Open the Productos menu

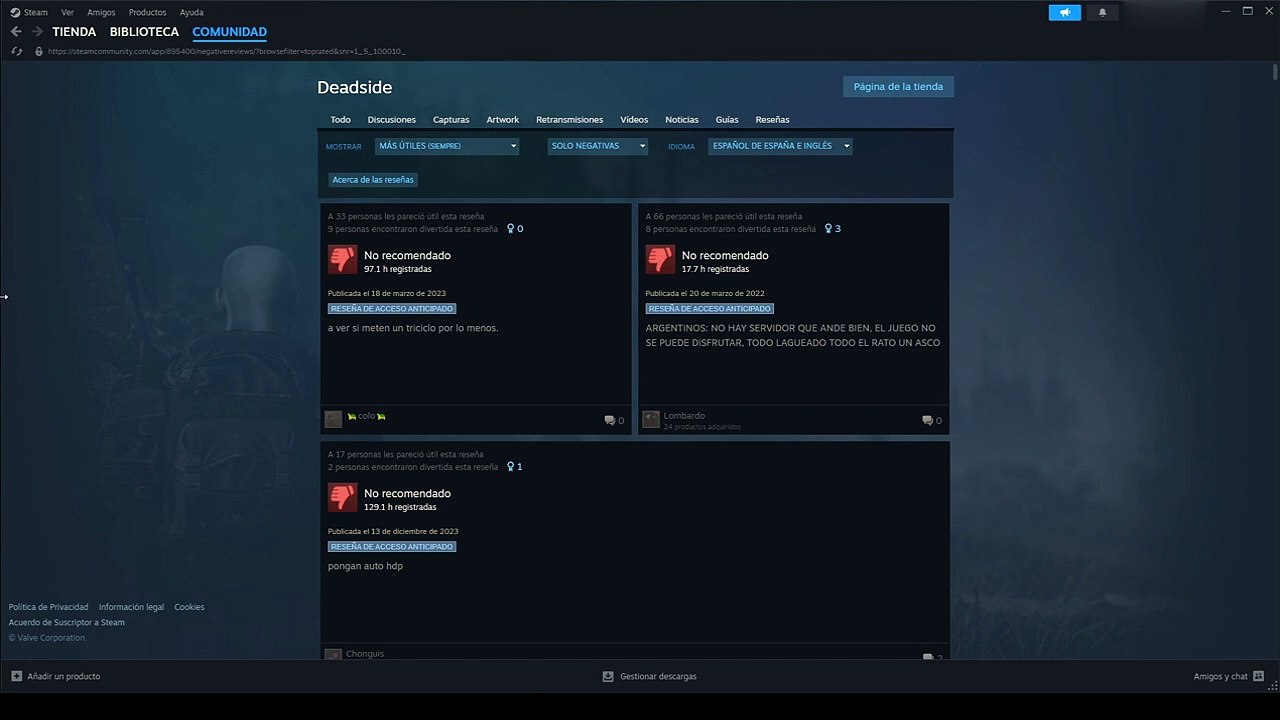coord(147,12)
